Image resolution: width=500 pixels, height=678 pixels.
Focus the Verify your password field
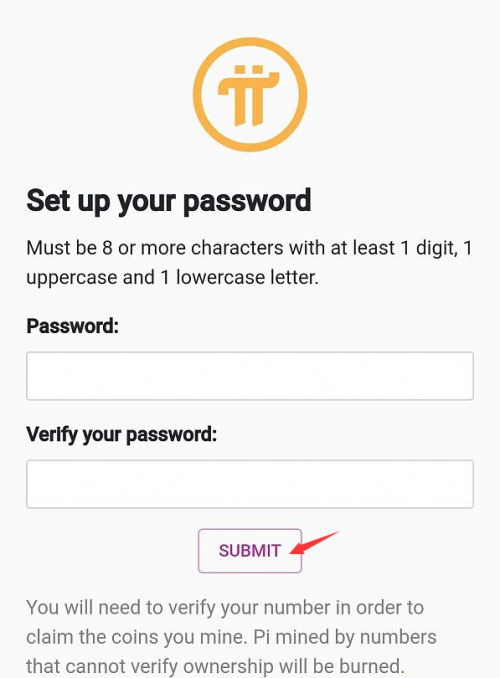tap(250, 484)
